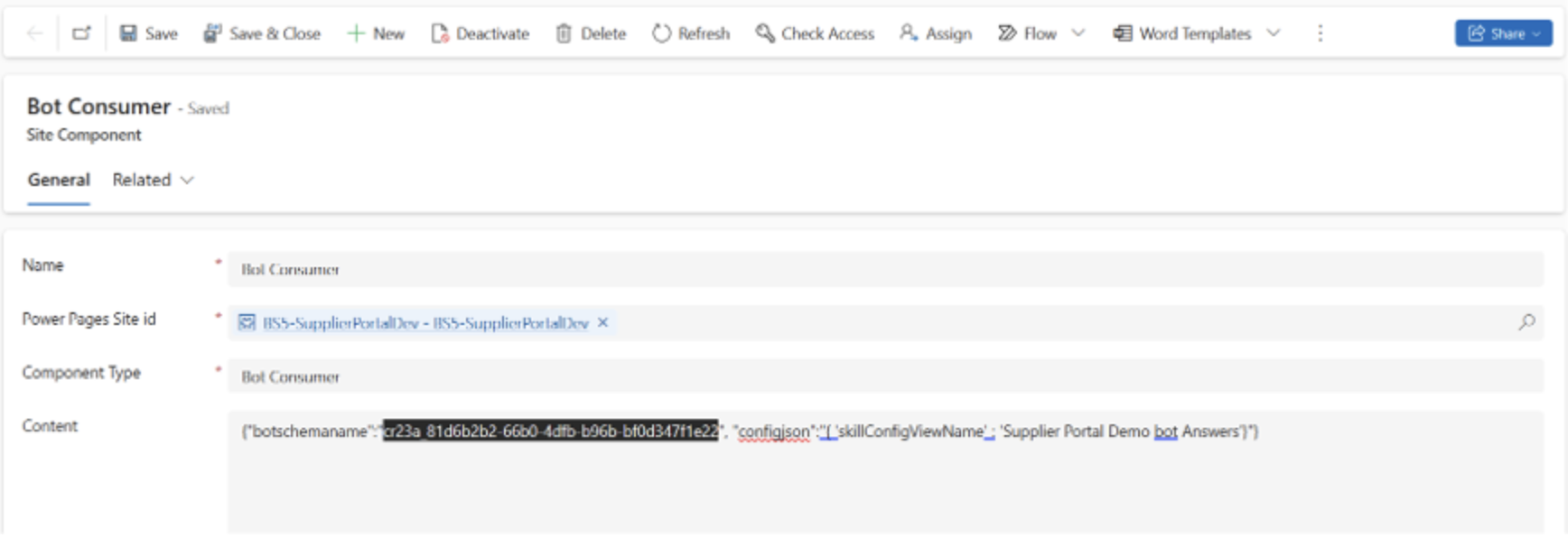Click the underlined 'configjson' word
Image resolution: width=1568 pixels, height=556 pixels.
point(774,432)
